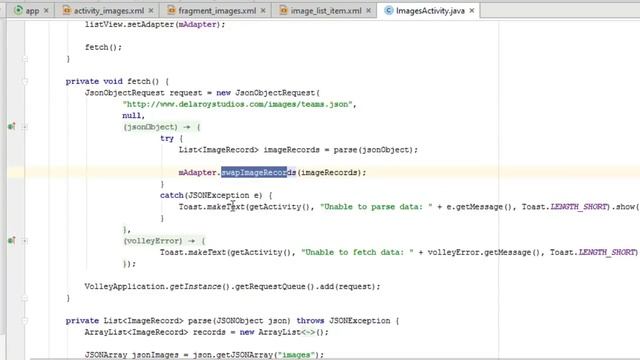Viewport: 640px width, 360px height.
Task: Click the fold-end marker closing the fetch method
Action: tap(25, 298)
